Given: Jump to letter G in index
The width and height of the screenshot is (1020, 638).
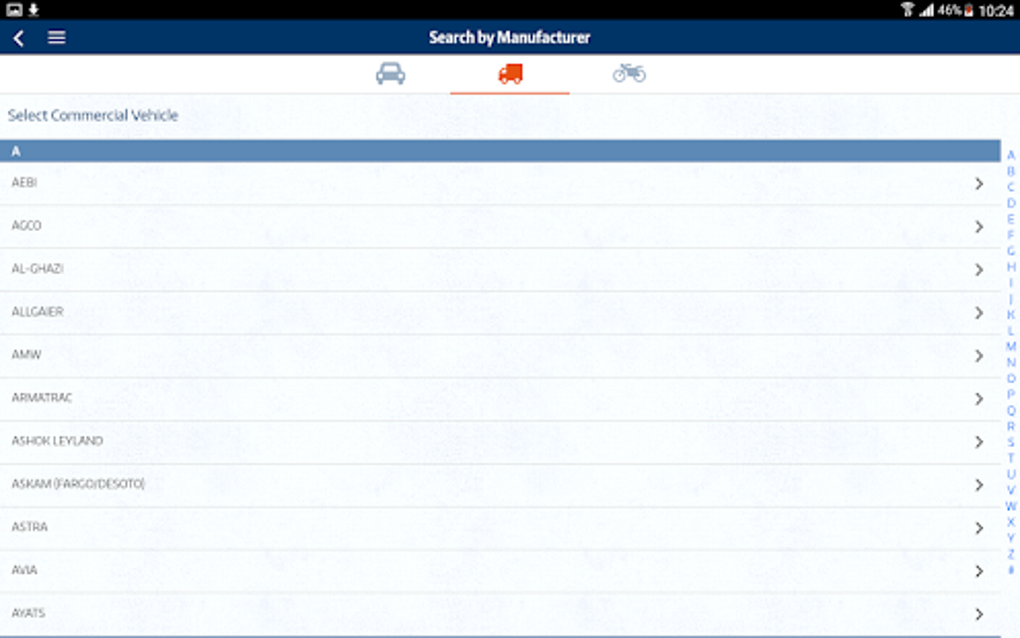Looking at the screenshot, I should pyautogui.click(x=1011, y=251).
